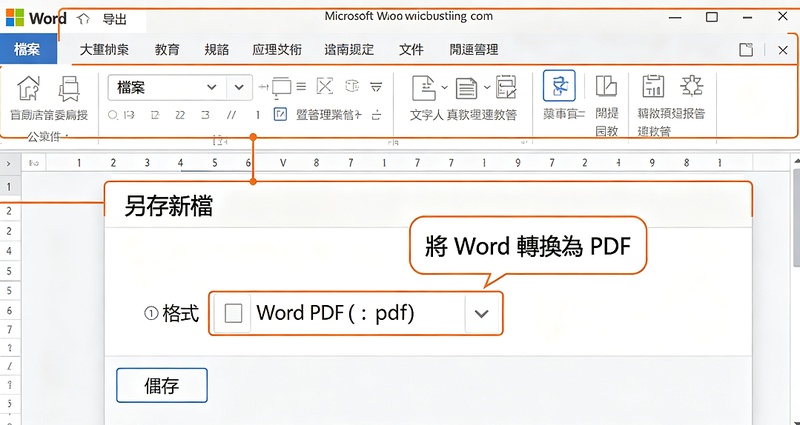The height and width of the screenshot is (425, 800).
Task: Toggle the blue checkbox icon before 暨管理業
Action: (x=280, y=115)
